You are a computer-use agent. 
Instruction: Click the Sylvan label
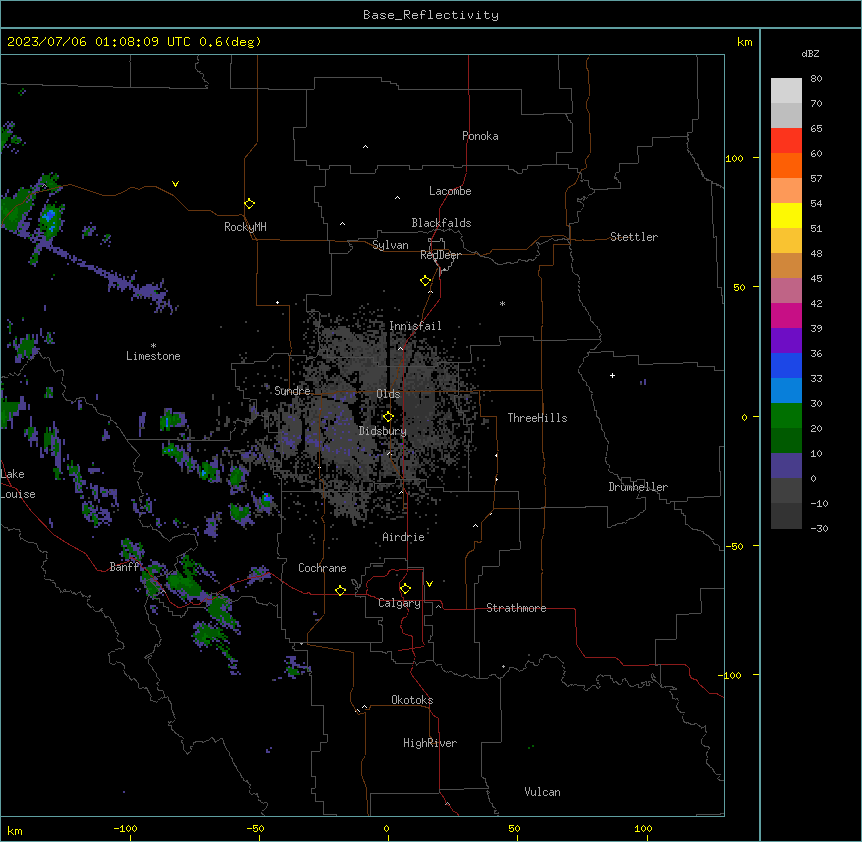(x=390, y=245)
